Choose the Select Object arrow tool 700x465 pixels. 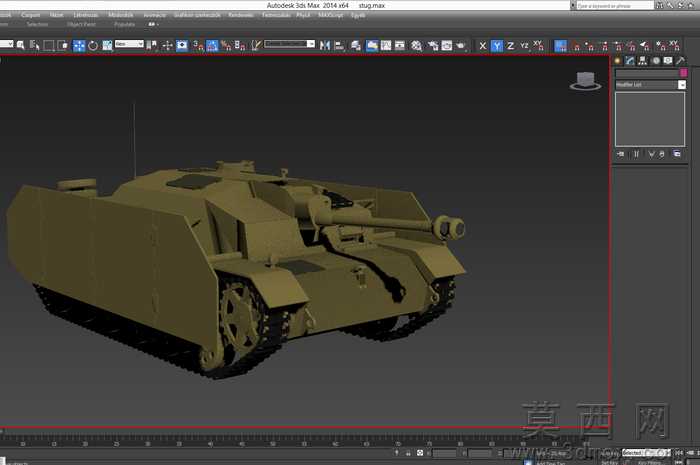21,45
